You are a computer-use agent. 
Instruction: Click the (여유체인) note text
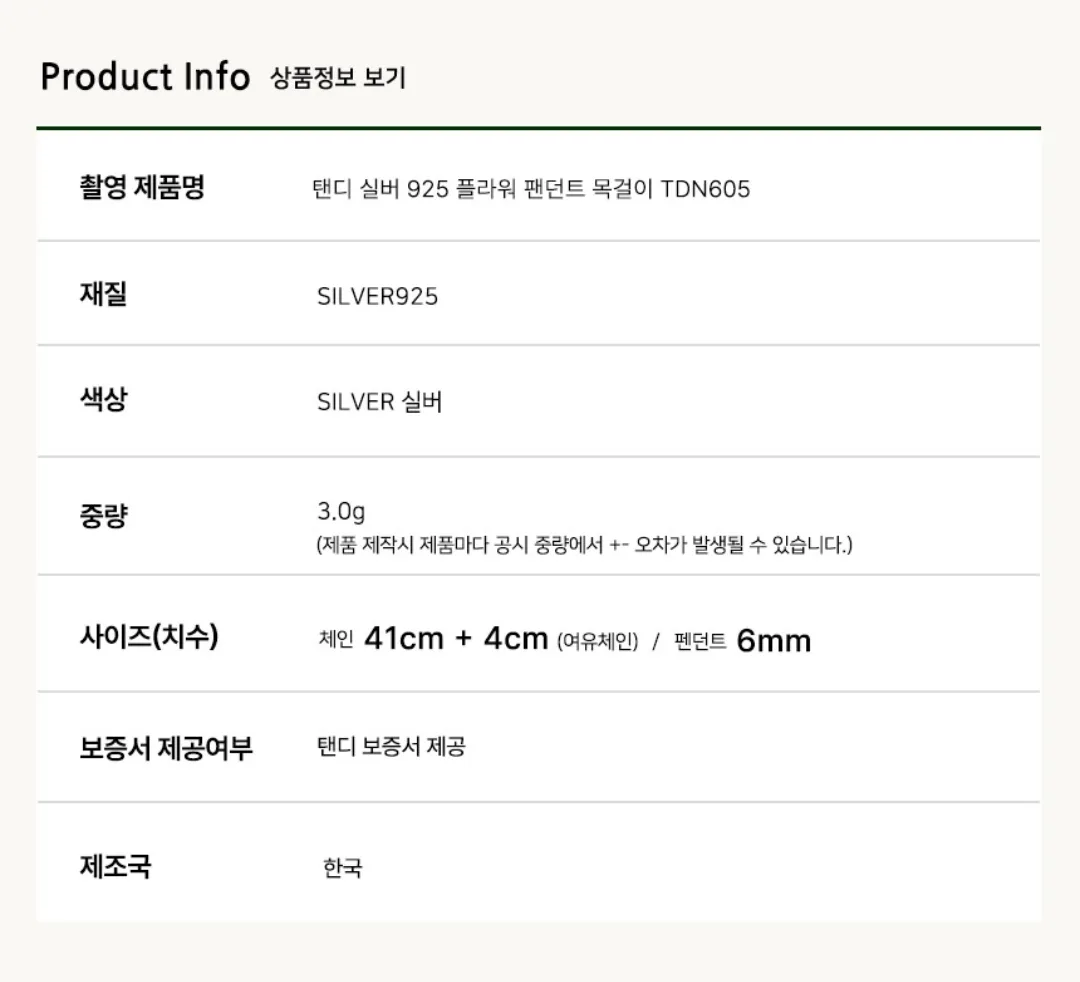[597, 642]
